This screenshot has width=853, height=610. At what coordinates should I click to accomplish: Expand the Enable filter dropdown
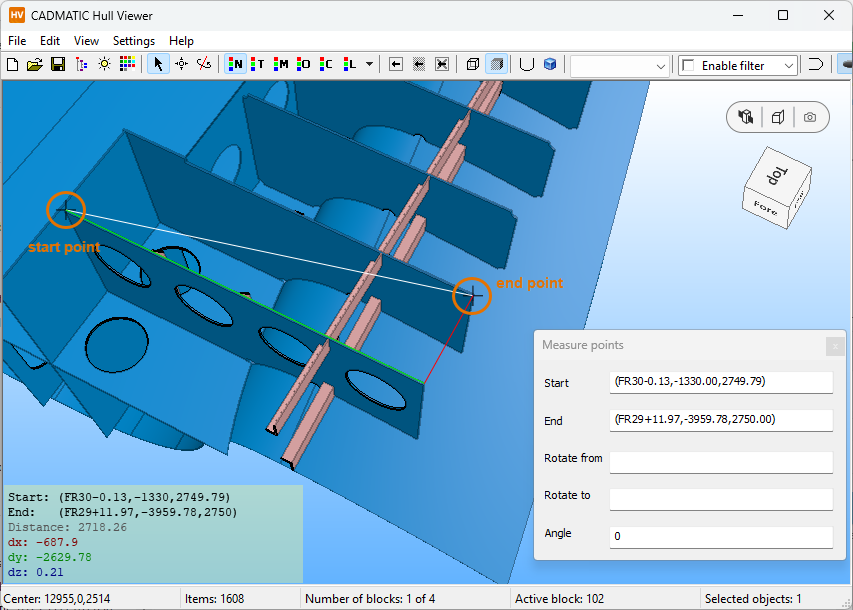[x=789, y=65]
